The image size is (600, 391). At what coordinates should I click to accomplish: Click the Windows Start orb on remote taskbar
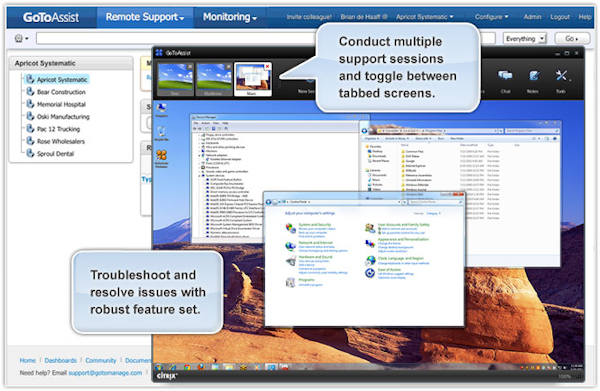tap(159, 368)
